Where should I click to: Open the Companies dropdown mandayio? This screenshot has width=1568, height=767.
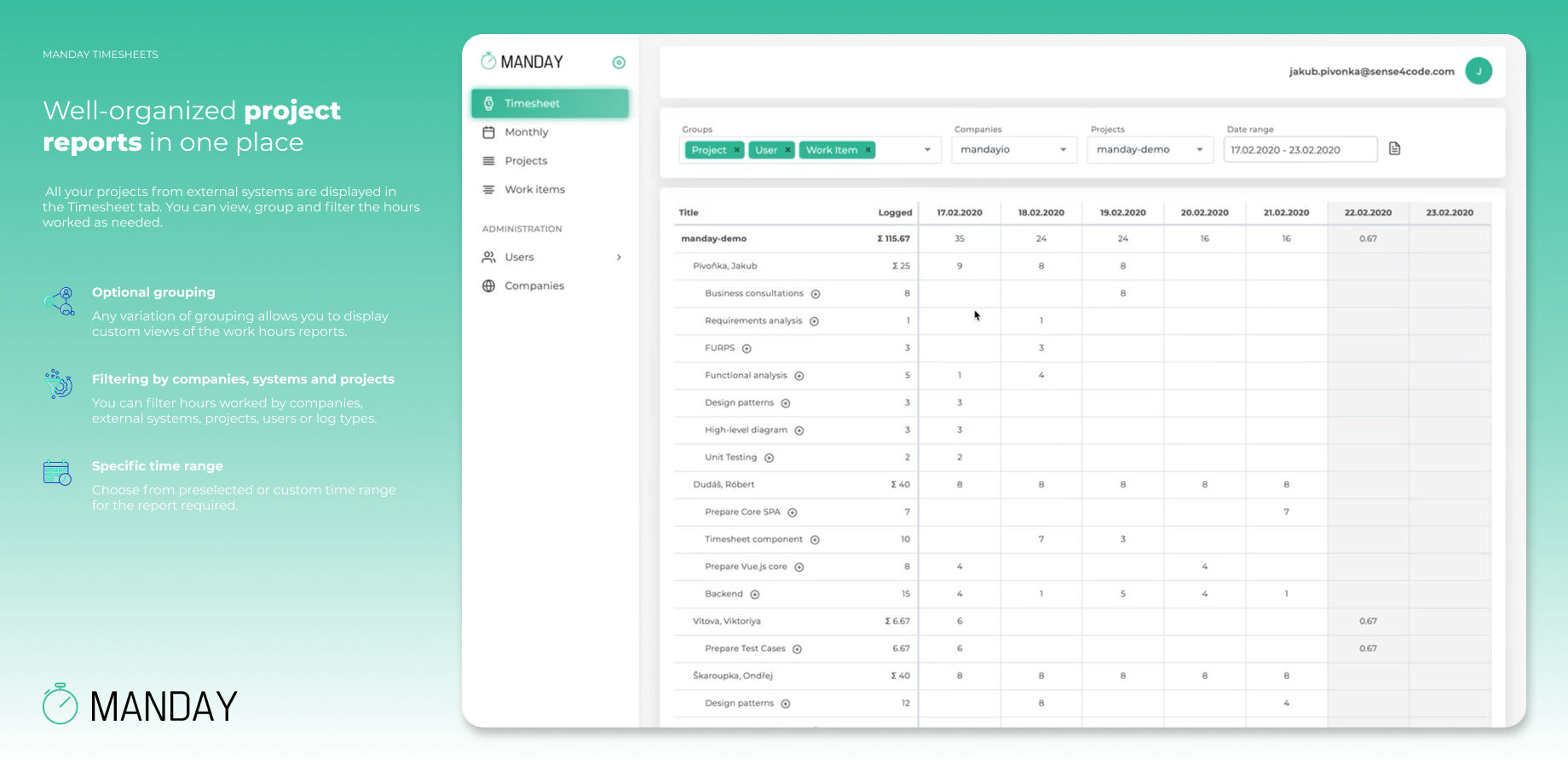tap(1014, 150)
